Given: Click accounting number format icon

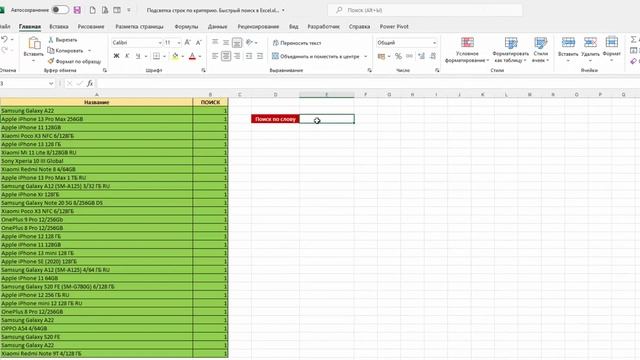Looking at the screenshot, I should click(381, 56).
